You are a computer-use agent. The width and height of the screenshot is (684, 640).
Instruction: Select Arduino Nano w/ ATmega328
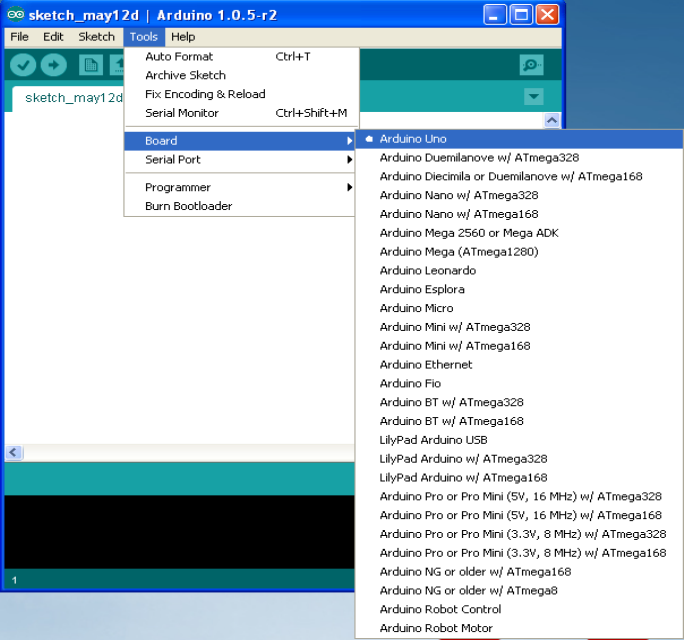click(x=519, y=195)
